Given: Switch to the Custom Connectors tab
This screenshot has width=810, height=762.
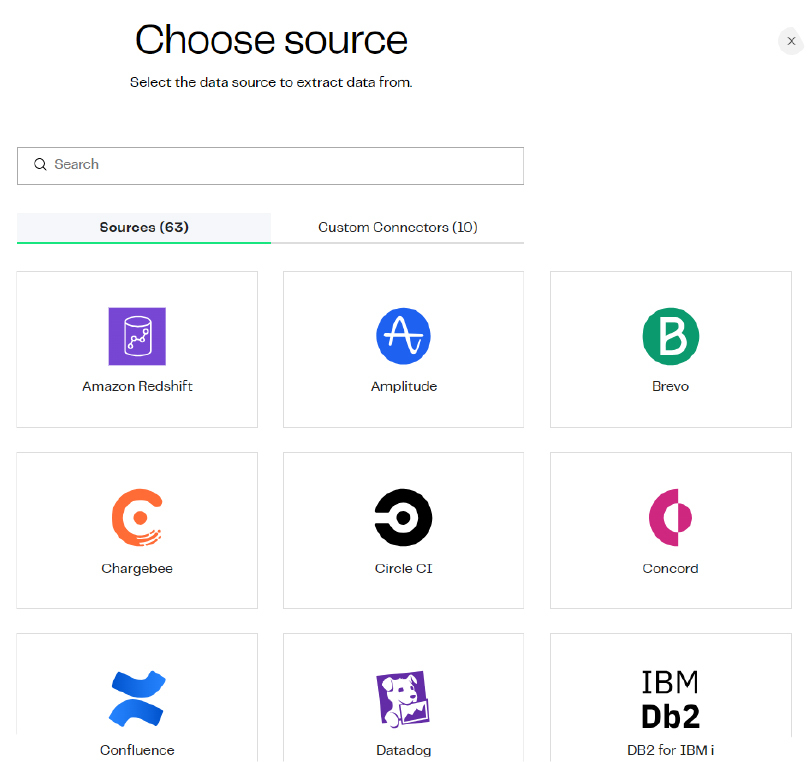Looking at the screenshot, I should [397, 228].
